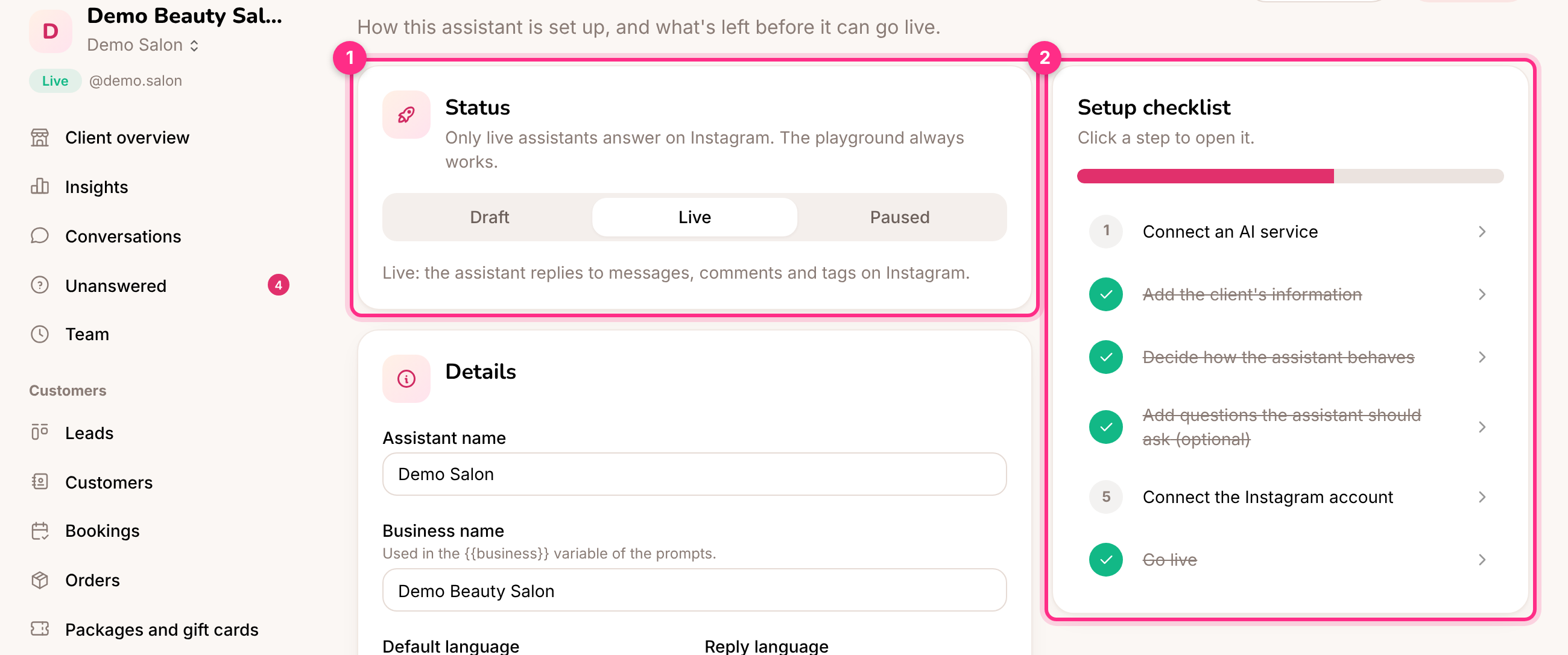Click the D avatar logo
1568x655 pixels.
coord(51,30)
